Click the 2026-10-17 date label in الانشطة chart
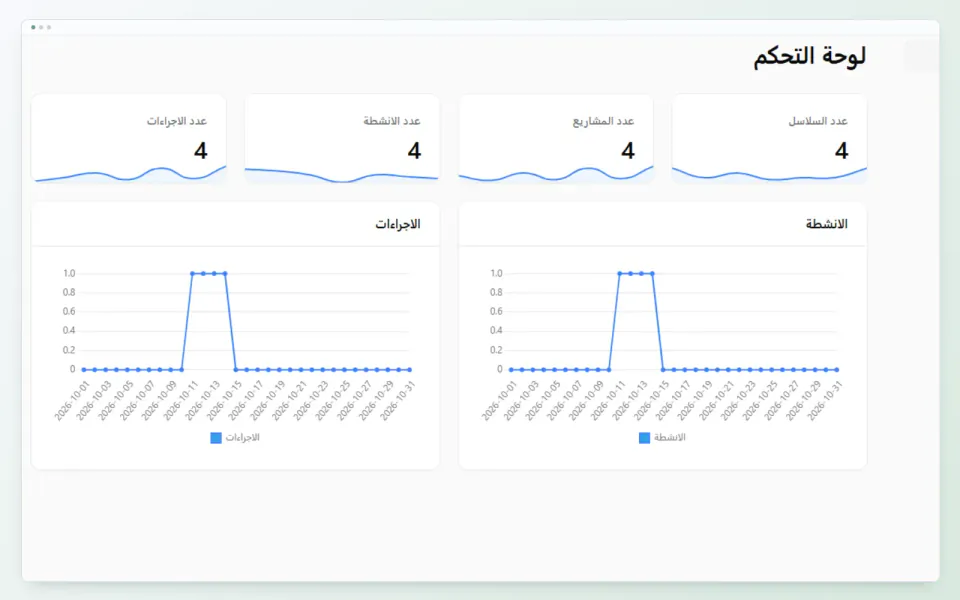Screen dimensions: 960x600 [673, 400]
